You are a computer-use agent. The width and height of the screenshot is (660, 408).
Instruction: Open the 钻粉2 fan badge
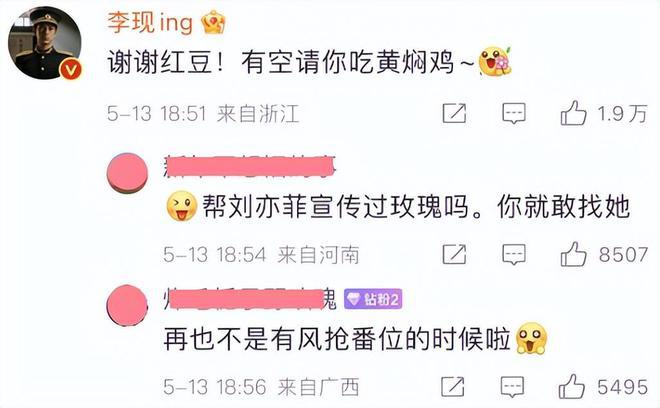point(373,299)
